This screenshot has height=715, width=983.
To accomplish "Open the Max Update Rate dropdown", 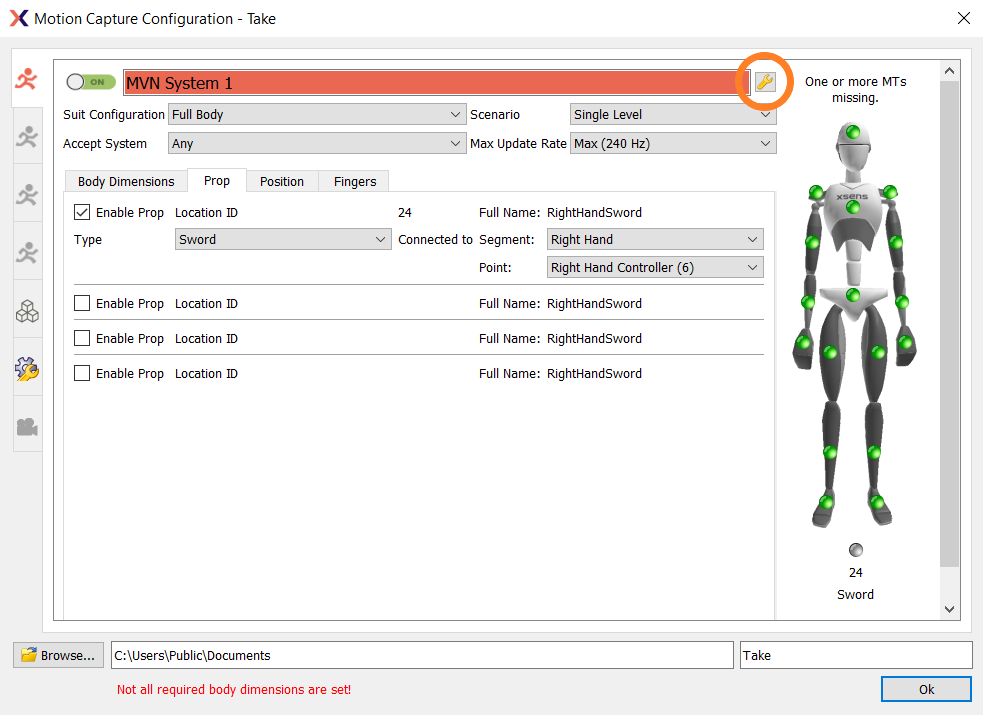I will click(x=673, y=144).
